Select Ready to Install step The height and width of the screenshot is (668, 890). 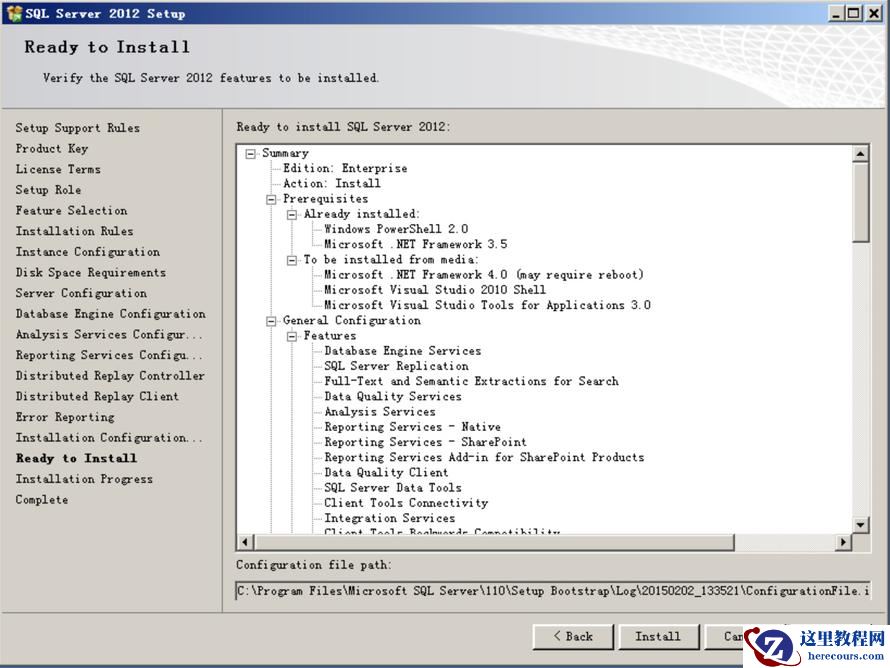pyautogui.click(x=76, y=458)
